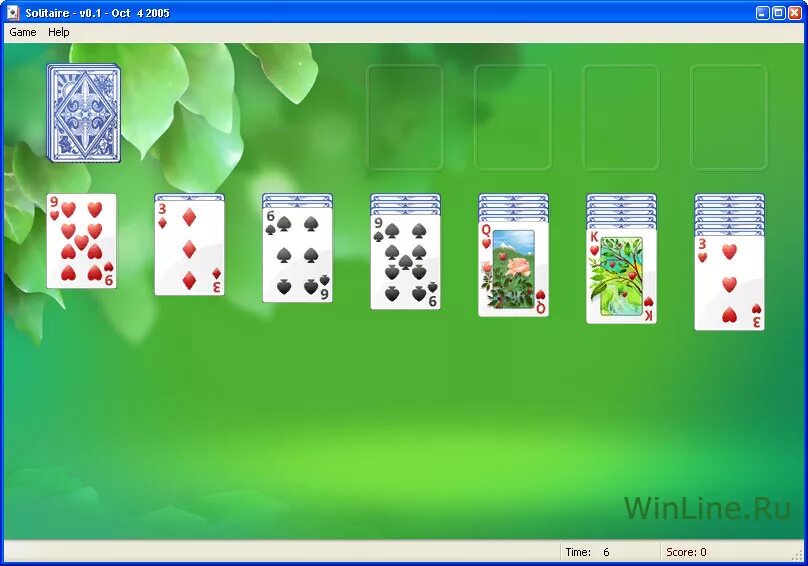
Task: Select the nine of spades card
Action: [406, 262]
